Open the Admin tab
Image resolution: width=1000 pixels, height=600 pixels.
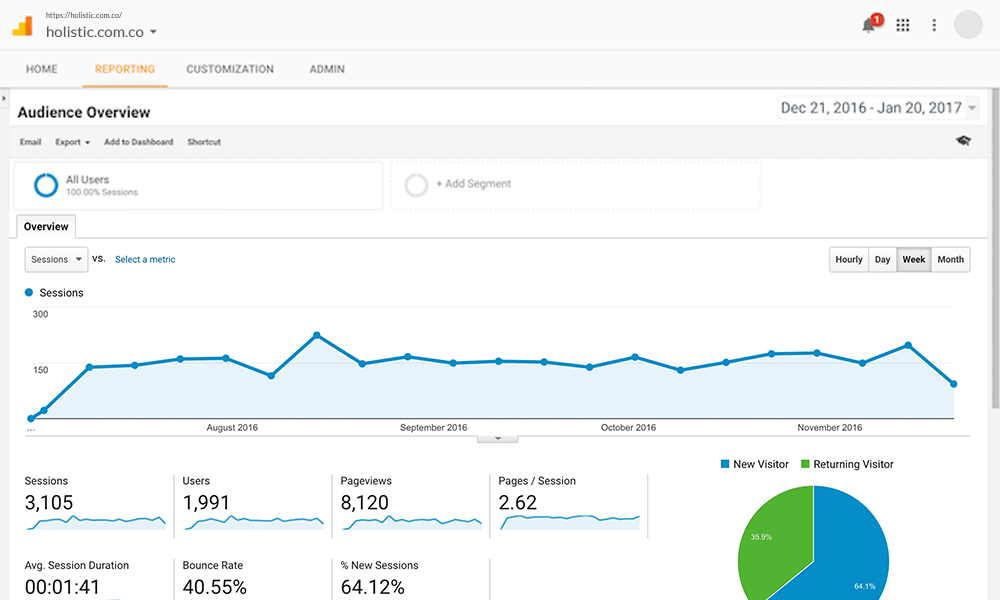coord(327,69)
